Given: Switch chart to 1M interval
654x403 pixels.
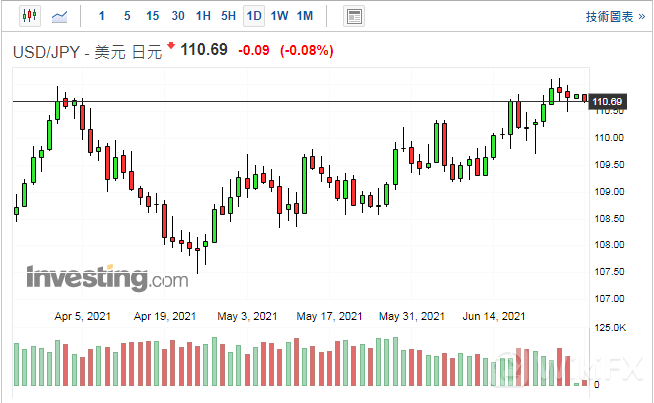Looking at the screenshot, I should pyautogui.click(x=305, y=16).
